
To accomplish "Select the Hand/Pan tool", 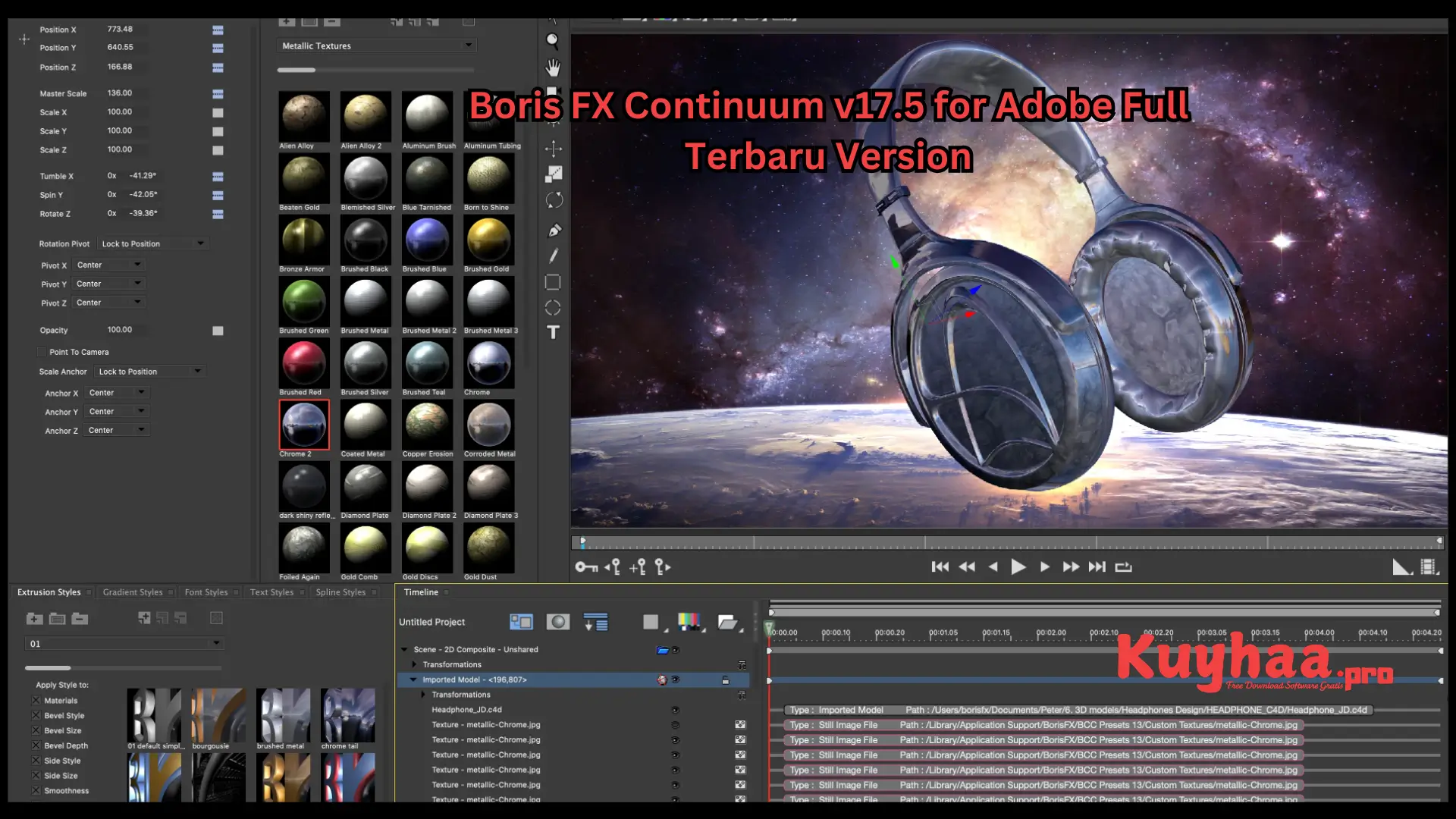I will click(x=553, y=66).
